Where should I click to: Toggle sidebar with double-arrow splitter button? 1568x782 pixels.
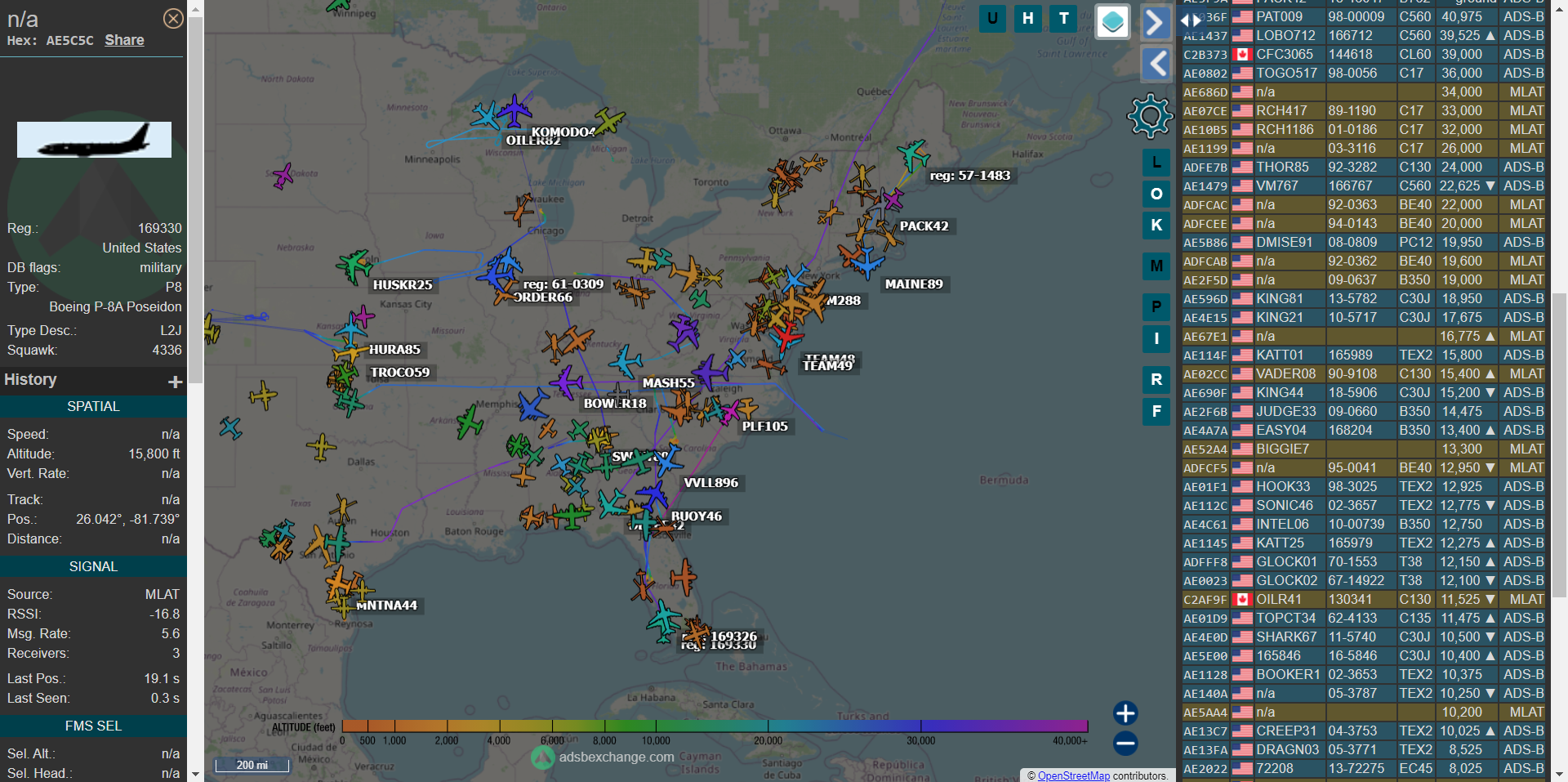(1192, 20)
